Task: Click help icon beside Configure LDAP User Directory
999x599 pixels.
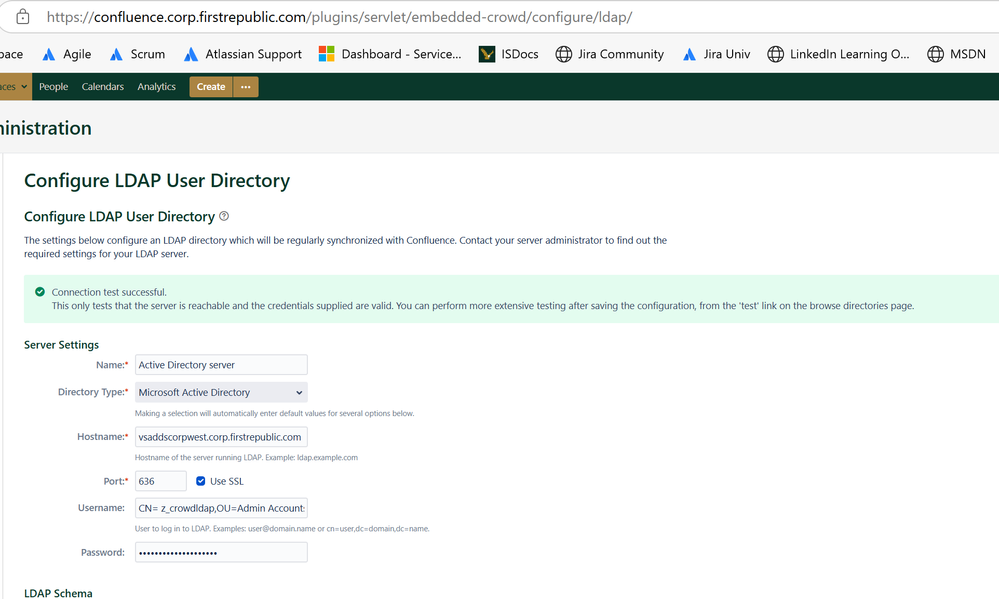Action: 224,216
